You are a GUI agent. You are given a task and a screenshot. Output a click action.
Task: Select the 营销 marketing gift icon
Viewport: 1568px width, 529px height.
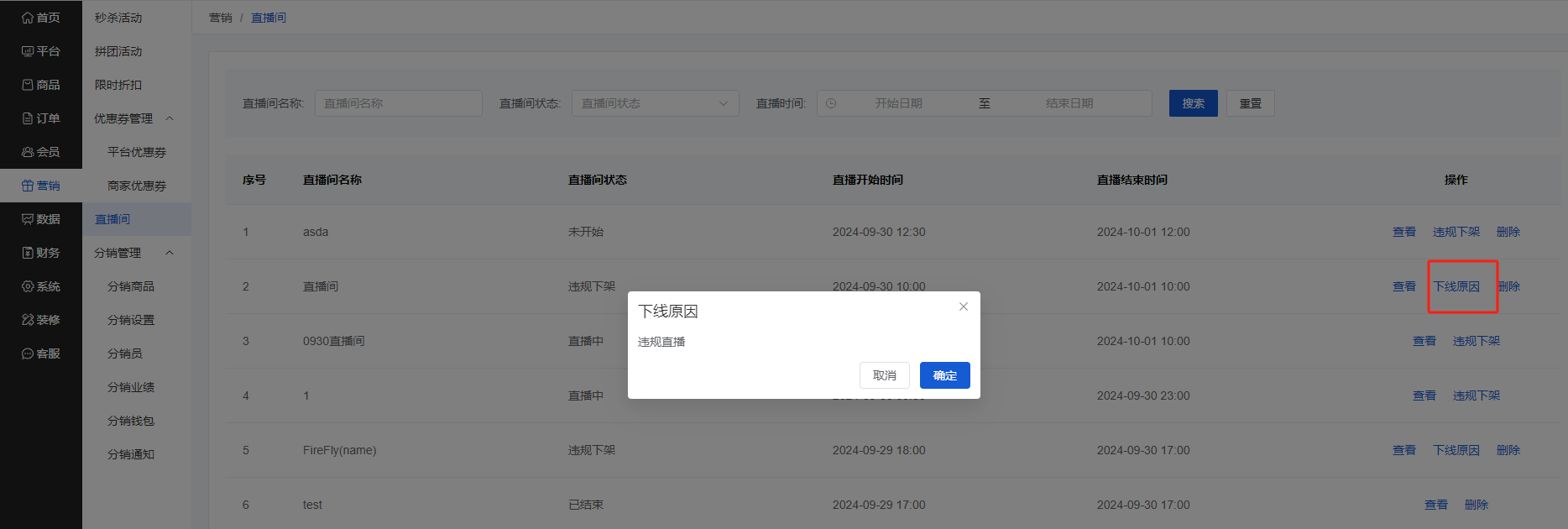click(x=28, y=186)
